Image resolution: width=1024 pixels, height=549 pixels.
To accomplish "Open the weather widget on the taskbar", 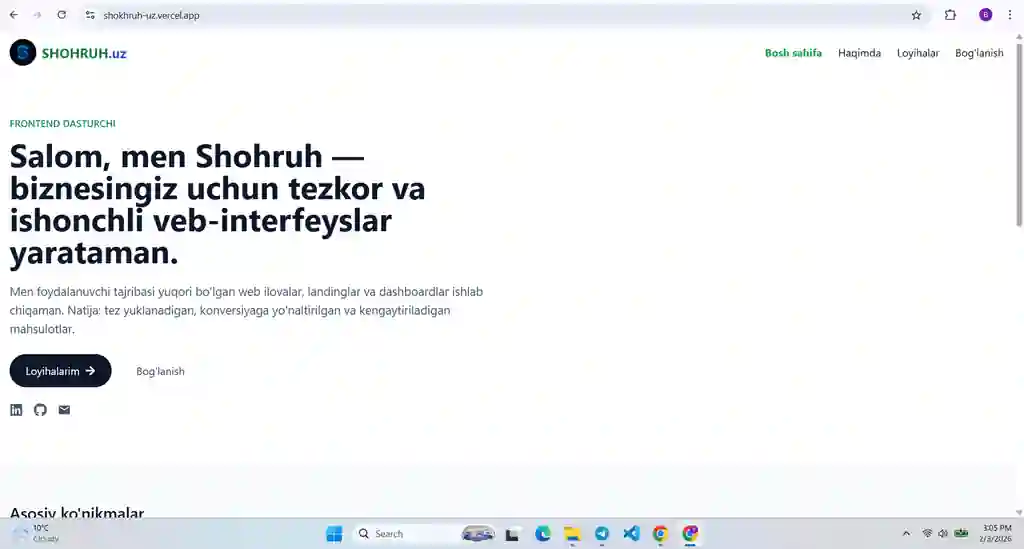I will [x=37, y=533].
